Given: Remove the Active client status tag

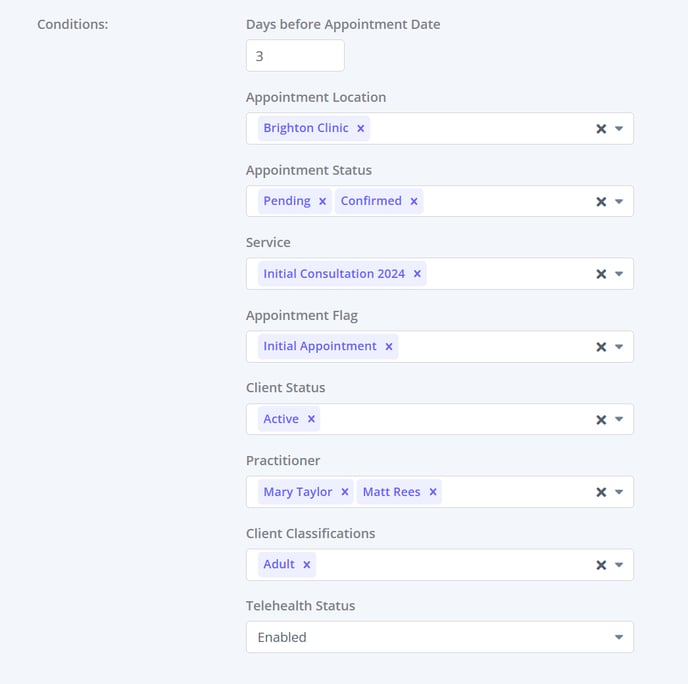Looking at the screenshot, I should click(x=311, y=419).
